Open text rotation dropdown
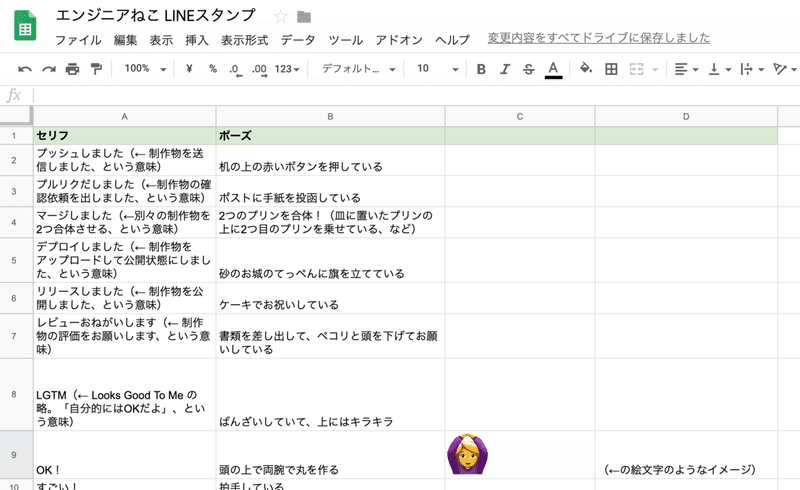This screenshot has height=490, width=800. pos(785,69)
